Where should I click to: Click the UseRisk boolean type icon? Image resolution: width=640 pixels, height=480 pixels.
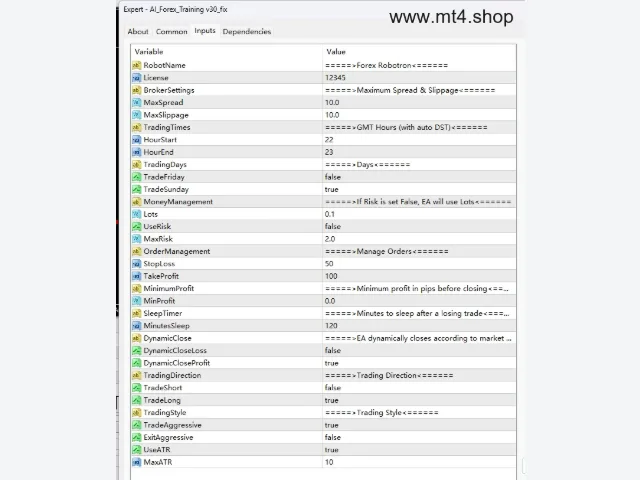[x=136, y=227]
